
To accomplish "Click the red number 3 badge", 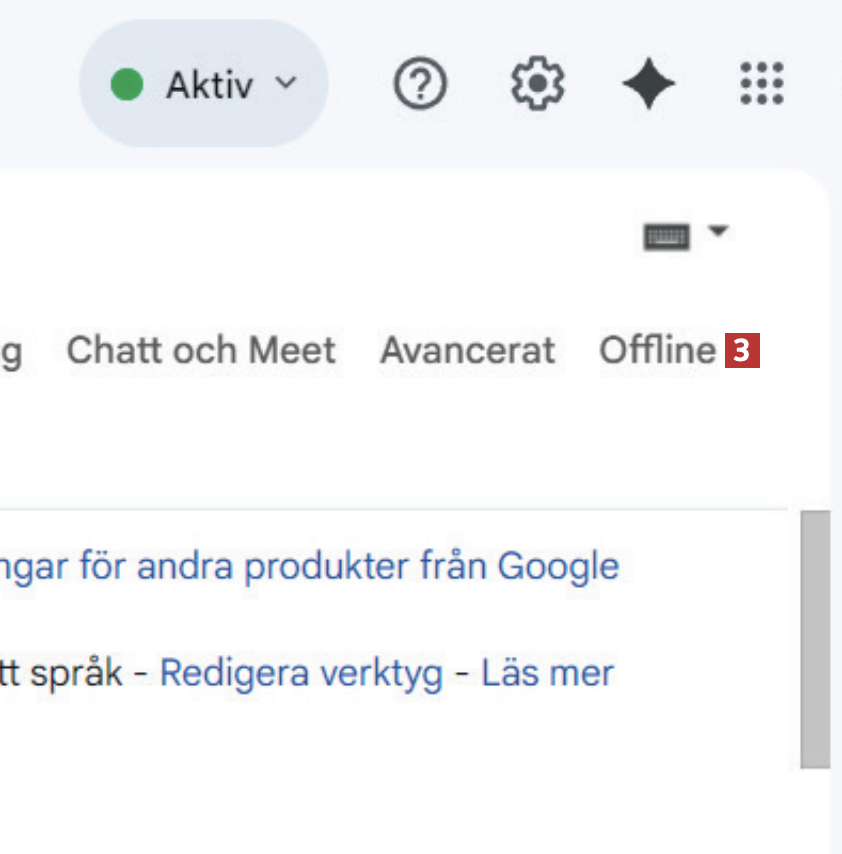I will pyautogui.click(x=742, y=352).
